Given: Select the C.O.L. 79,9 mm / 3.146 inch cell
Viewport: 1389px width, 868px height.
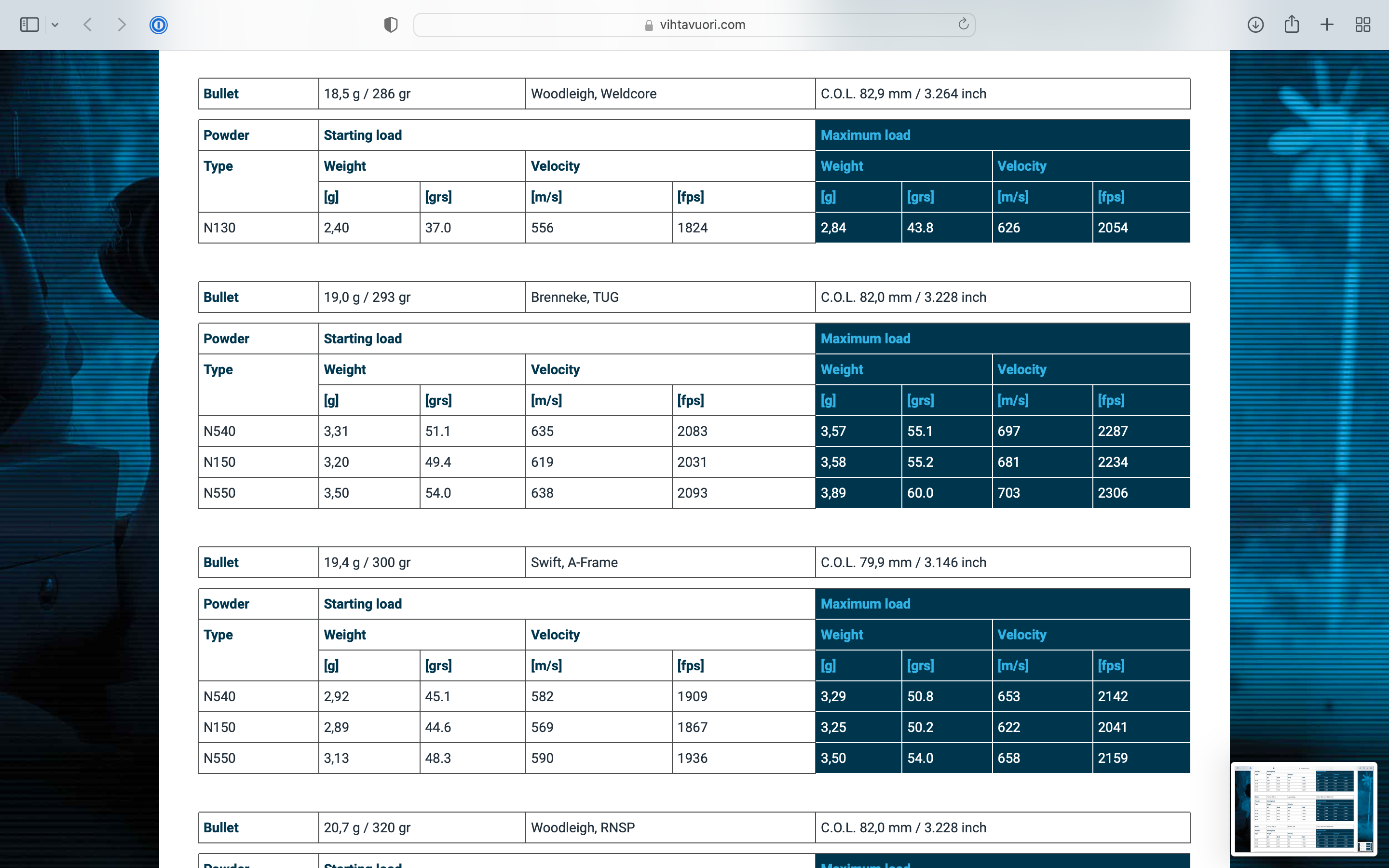Looking at the screenshot, I should [1003, 563].
